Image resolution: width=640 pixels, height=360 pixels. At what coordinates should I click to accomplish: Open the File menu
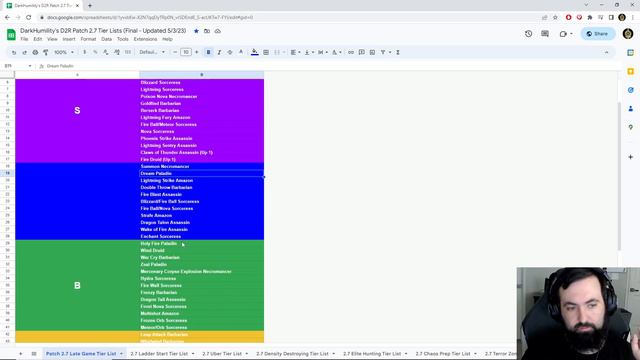[24, 39]
